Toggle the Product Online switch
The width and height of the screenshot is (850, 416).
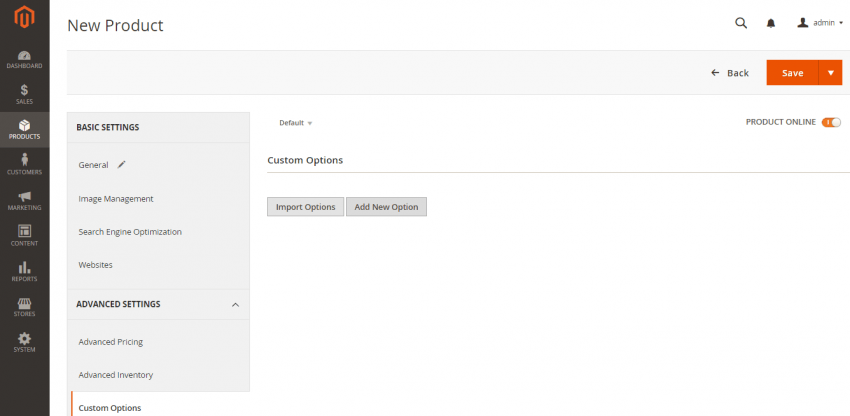click(x=831, y=122)
